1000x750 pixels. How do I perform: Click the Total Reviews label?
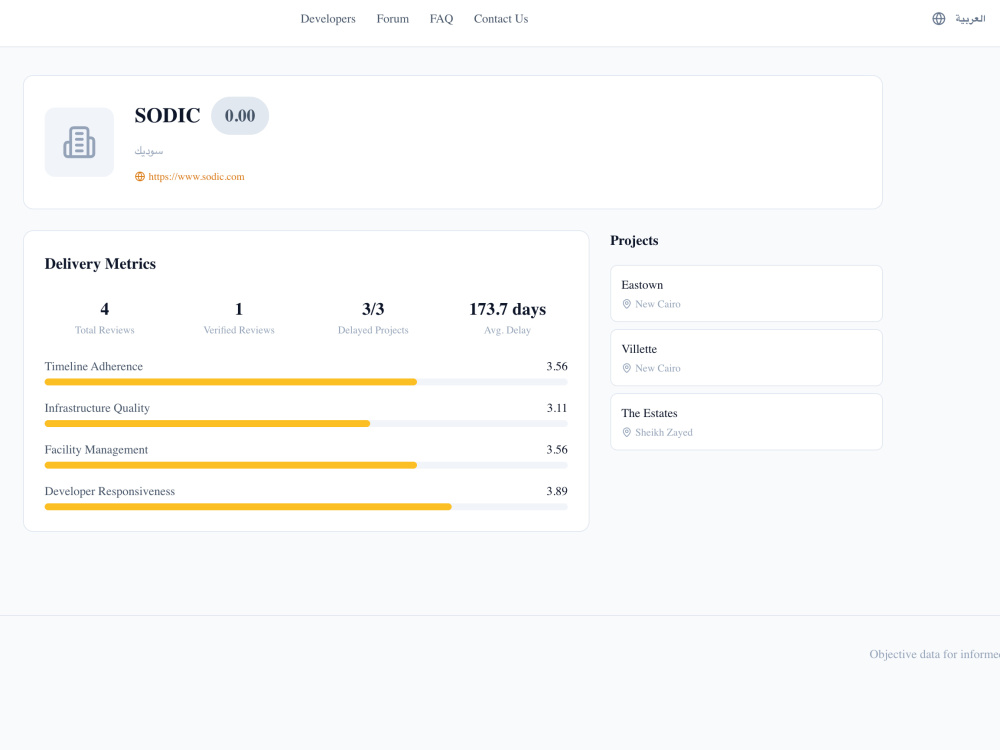[105, 330]
